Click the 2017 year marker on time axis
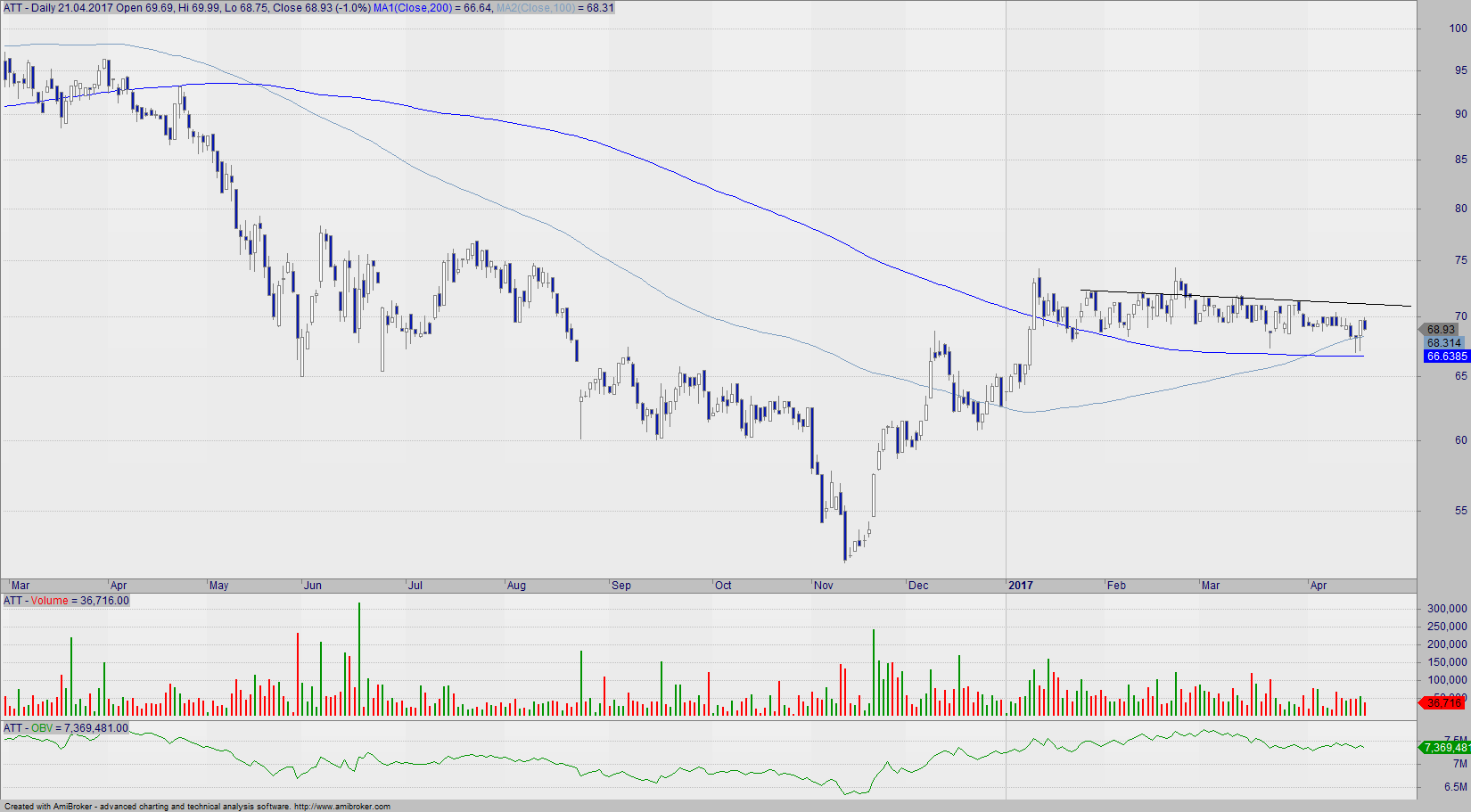The height and width of the screenshot is (812, 1471). (1020, 586)
